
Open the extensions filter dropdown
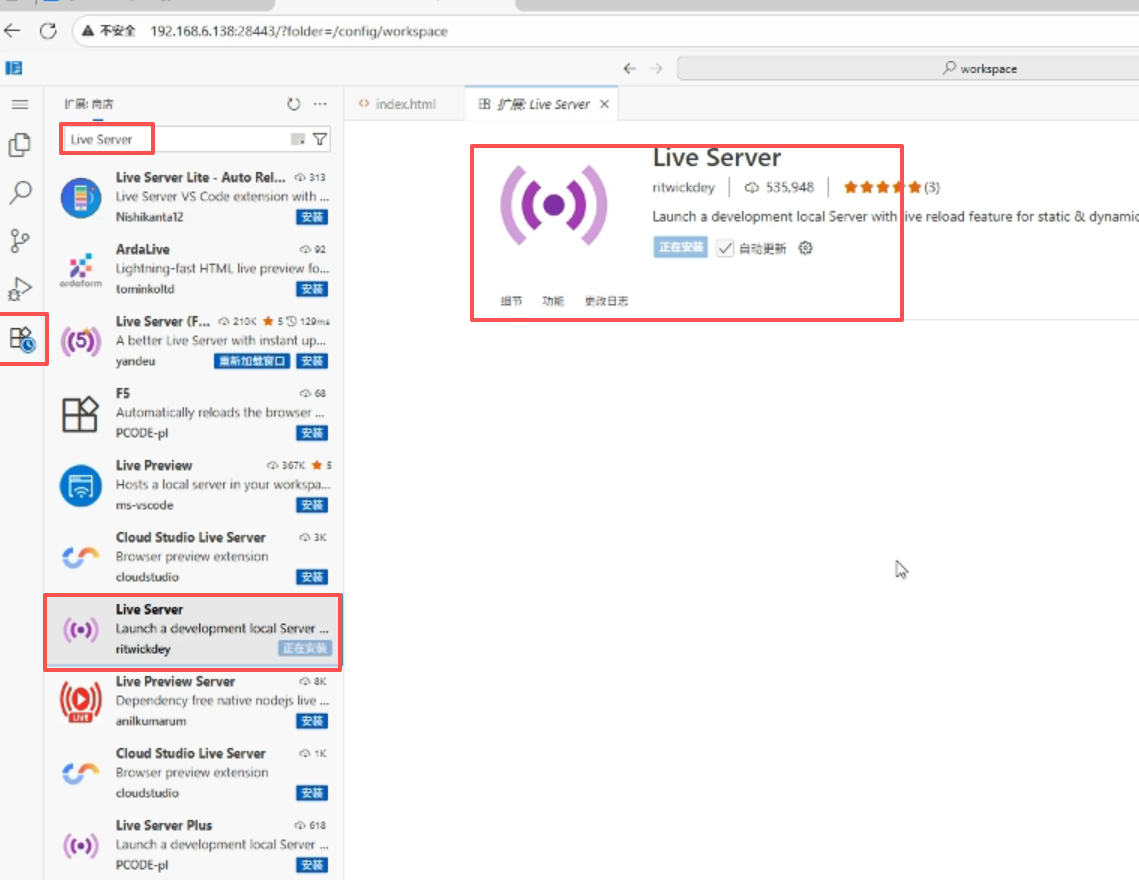click(x=320, y=140)
